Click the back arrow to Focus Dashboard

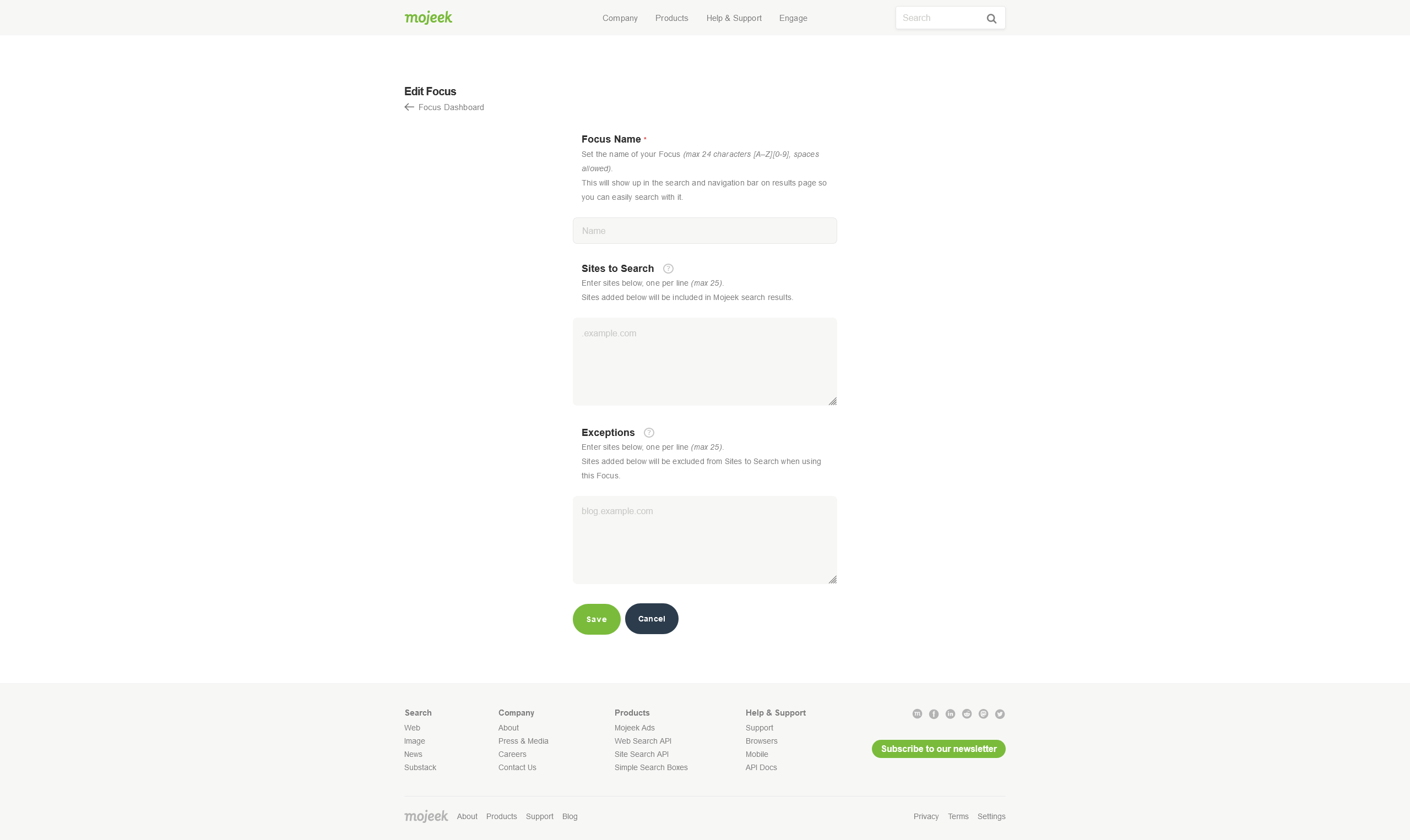click(408, 107)
